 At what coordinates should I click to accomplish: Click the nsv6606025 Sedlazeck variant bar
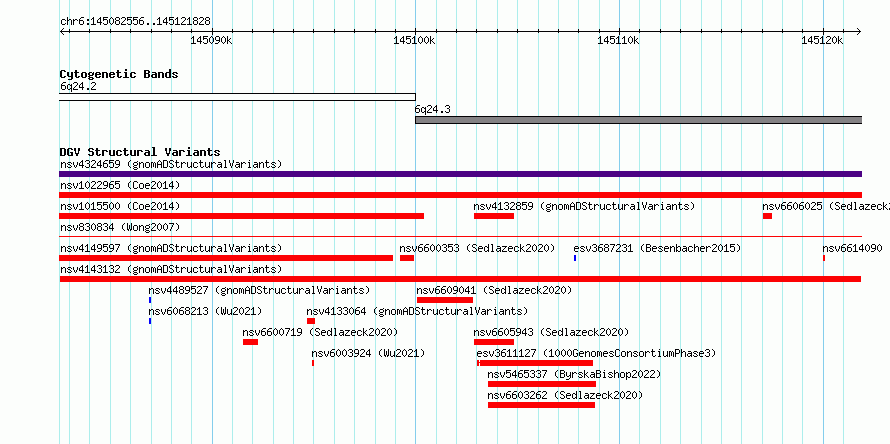click(767, 216)
